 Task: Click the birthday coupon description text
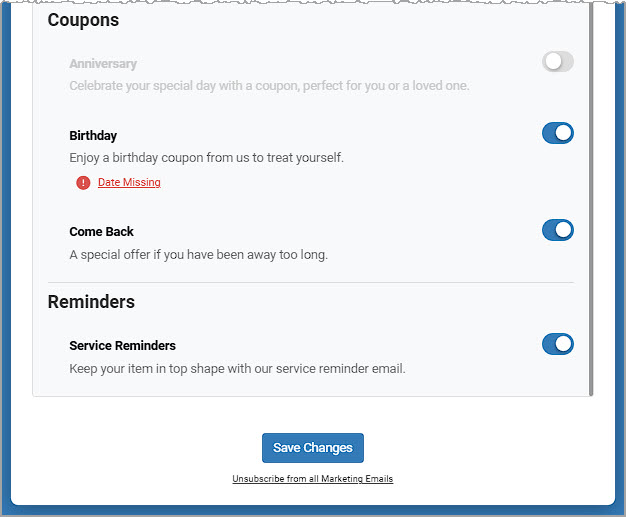click(206, 158)
